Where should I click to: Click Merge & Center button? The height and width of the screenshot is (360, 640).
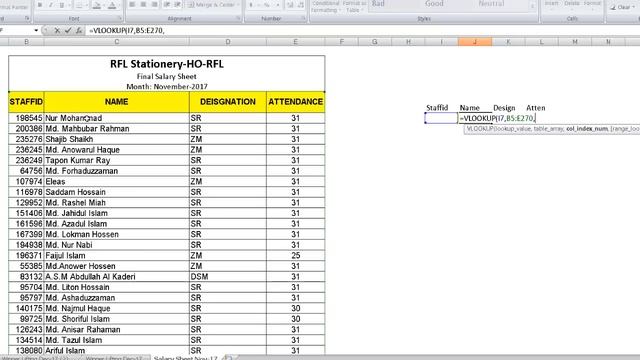pos(211,5)
